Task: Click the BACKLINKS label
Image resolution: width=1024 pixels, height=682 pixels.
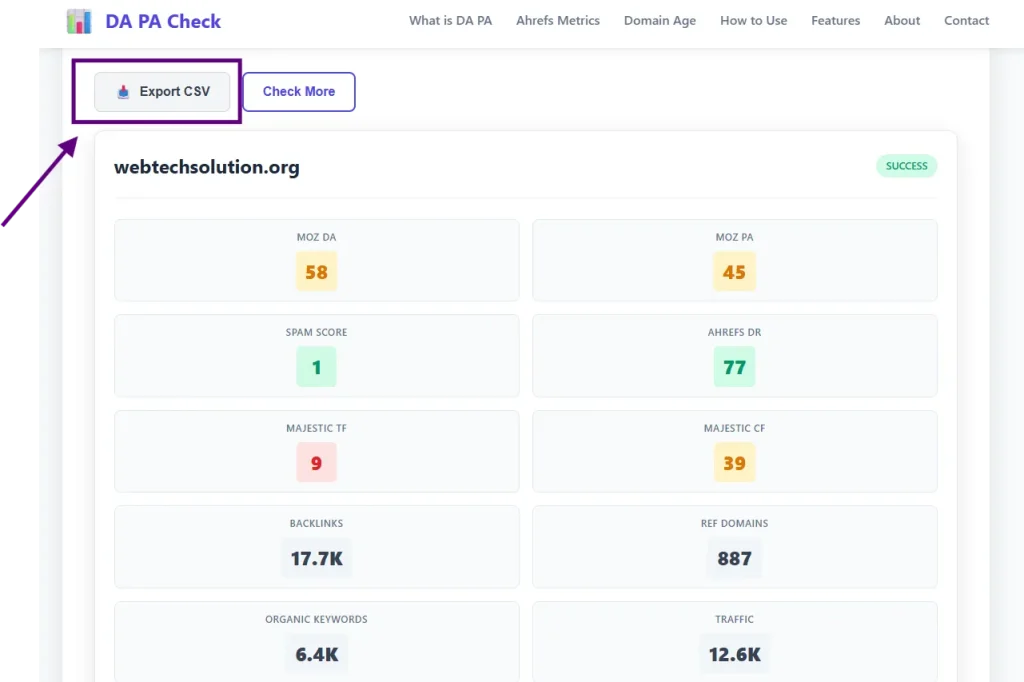Action: tap(317, 523)
